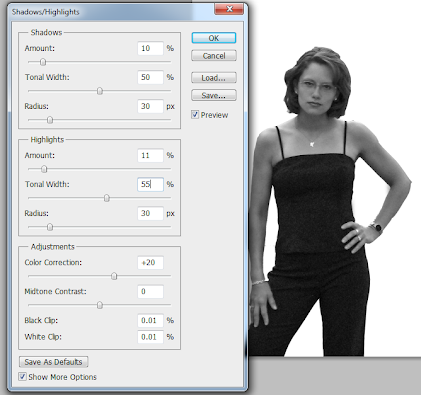Click the Cancel button

coord(214,56)
